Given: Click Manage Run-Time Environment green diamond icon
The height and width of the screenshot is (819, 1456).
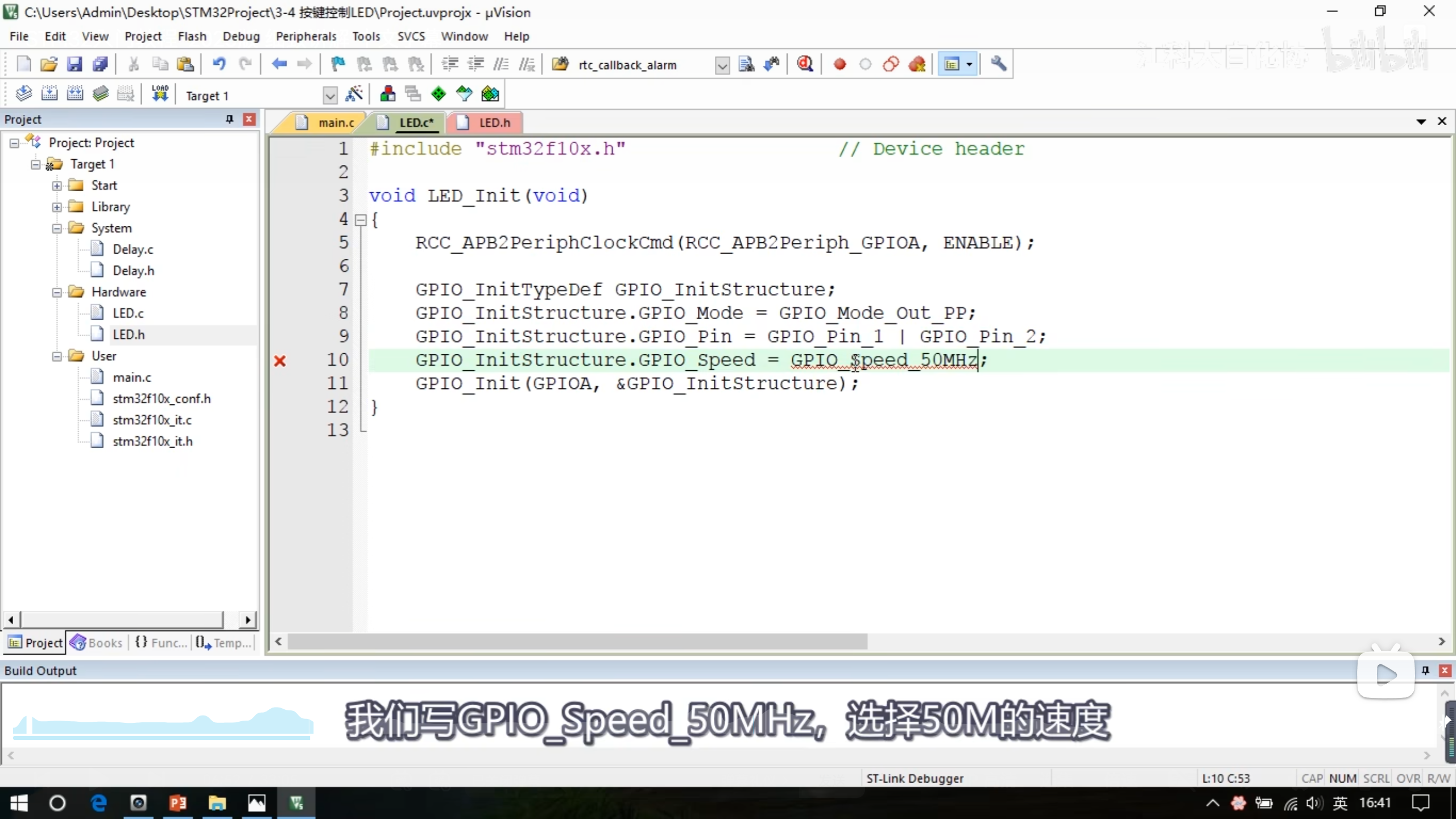Looking at the screenshot, I should point(439,94).
